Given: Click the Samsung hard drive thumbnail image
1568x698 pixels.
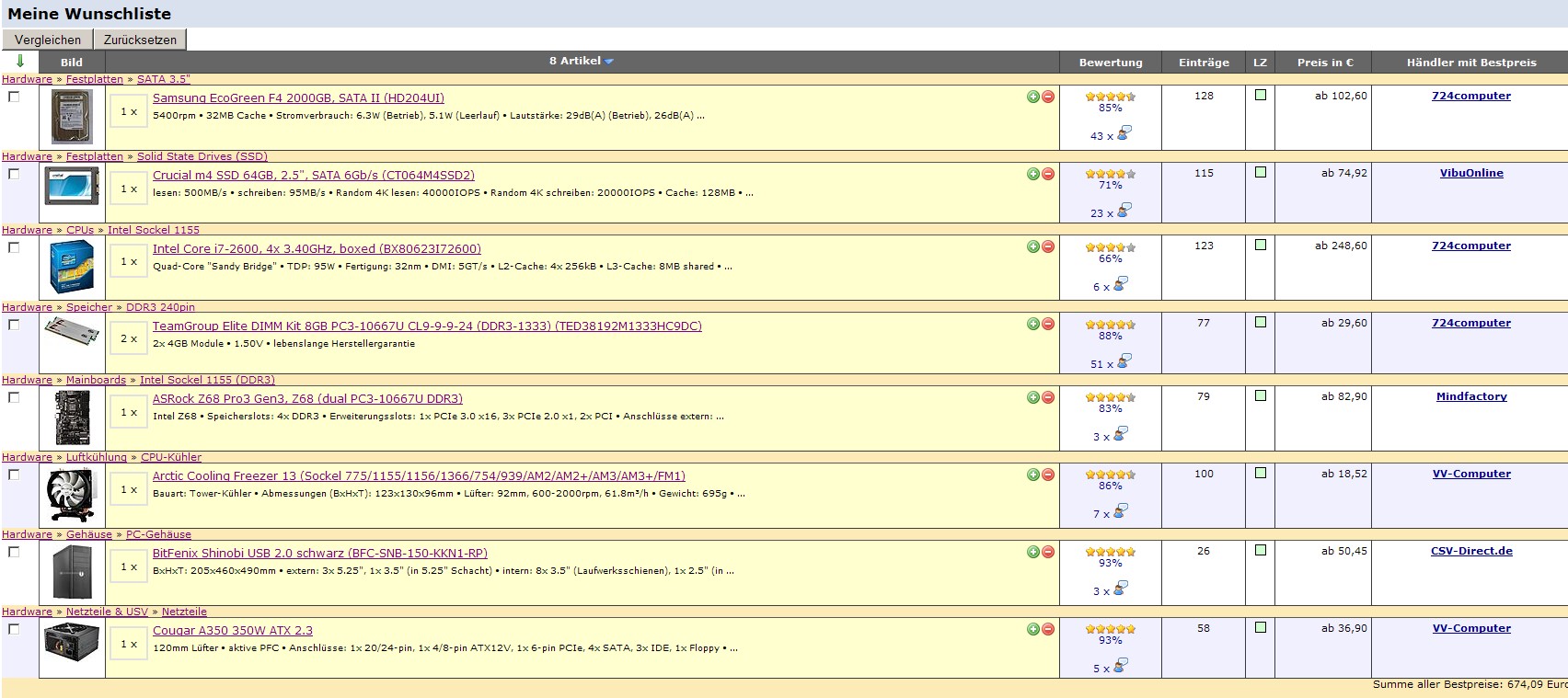Looking at the screenshot, I should coord(72,118).
